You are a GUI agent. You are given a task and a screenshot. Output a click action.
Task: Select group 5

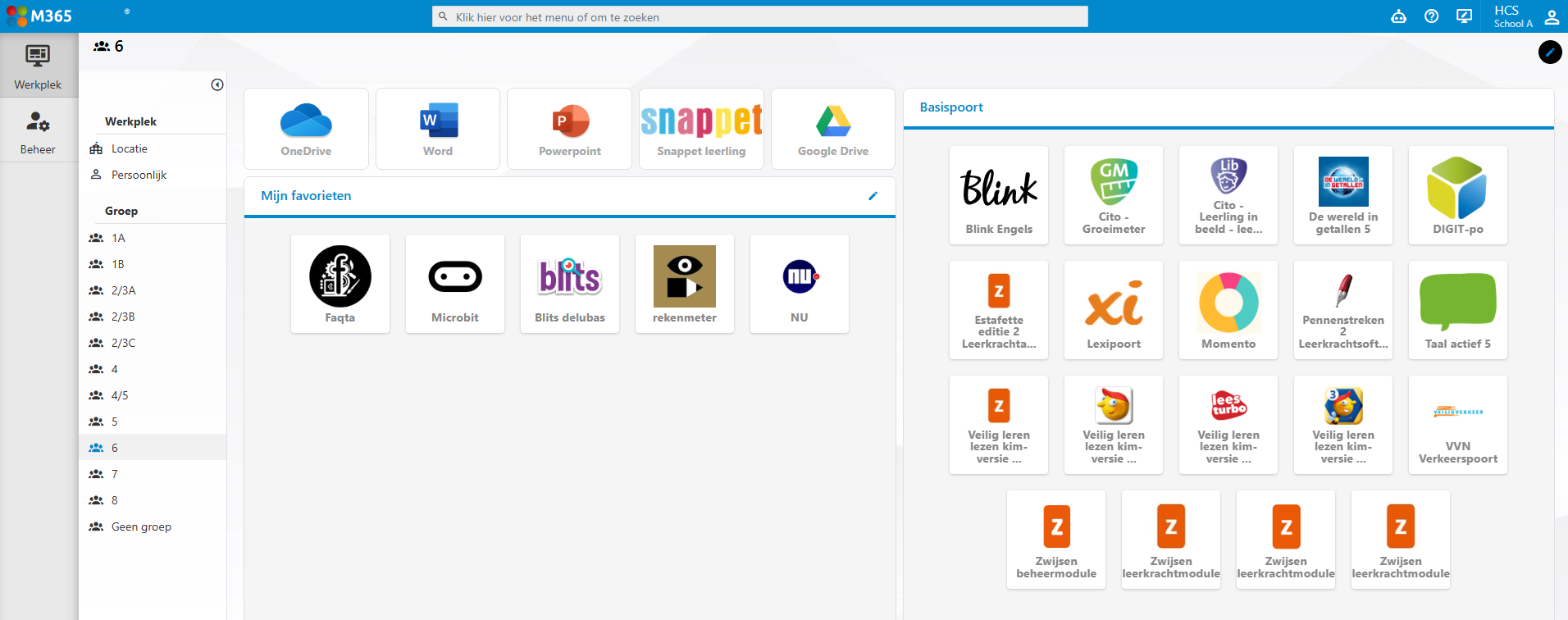pyautogui.click(x=153, y=422)
